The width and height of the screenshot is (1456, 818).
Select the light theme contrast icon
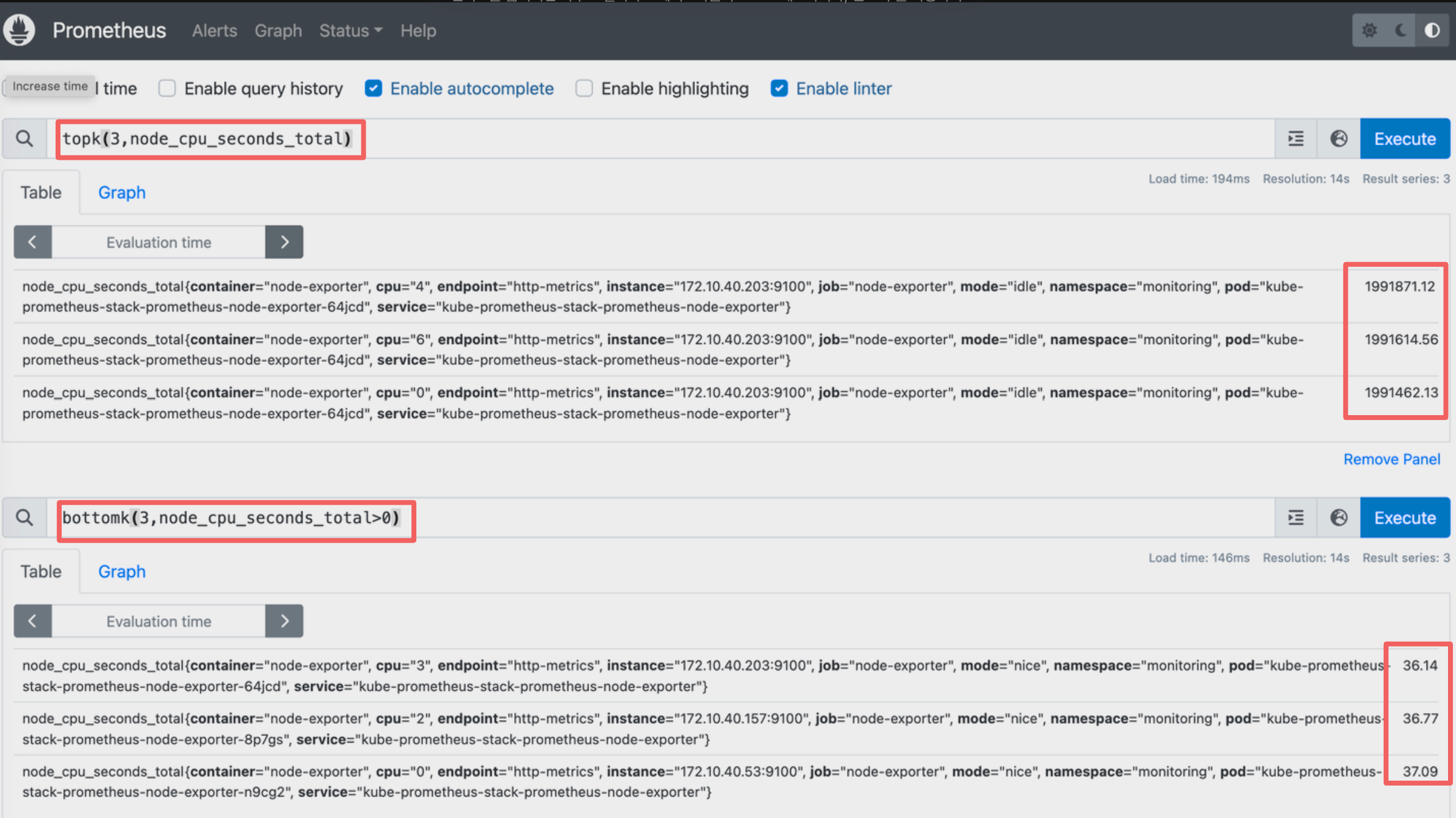coord(1432,30)
